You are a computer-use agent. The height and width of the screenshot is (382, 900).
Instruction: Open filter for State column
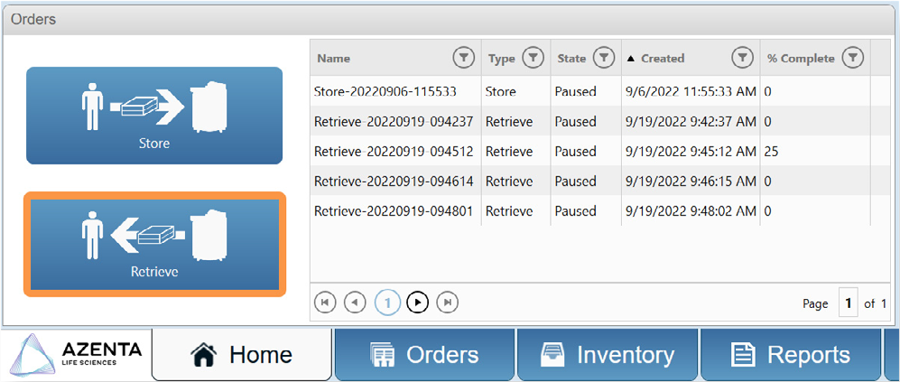coord(603,58)
